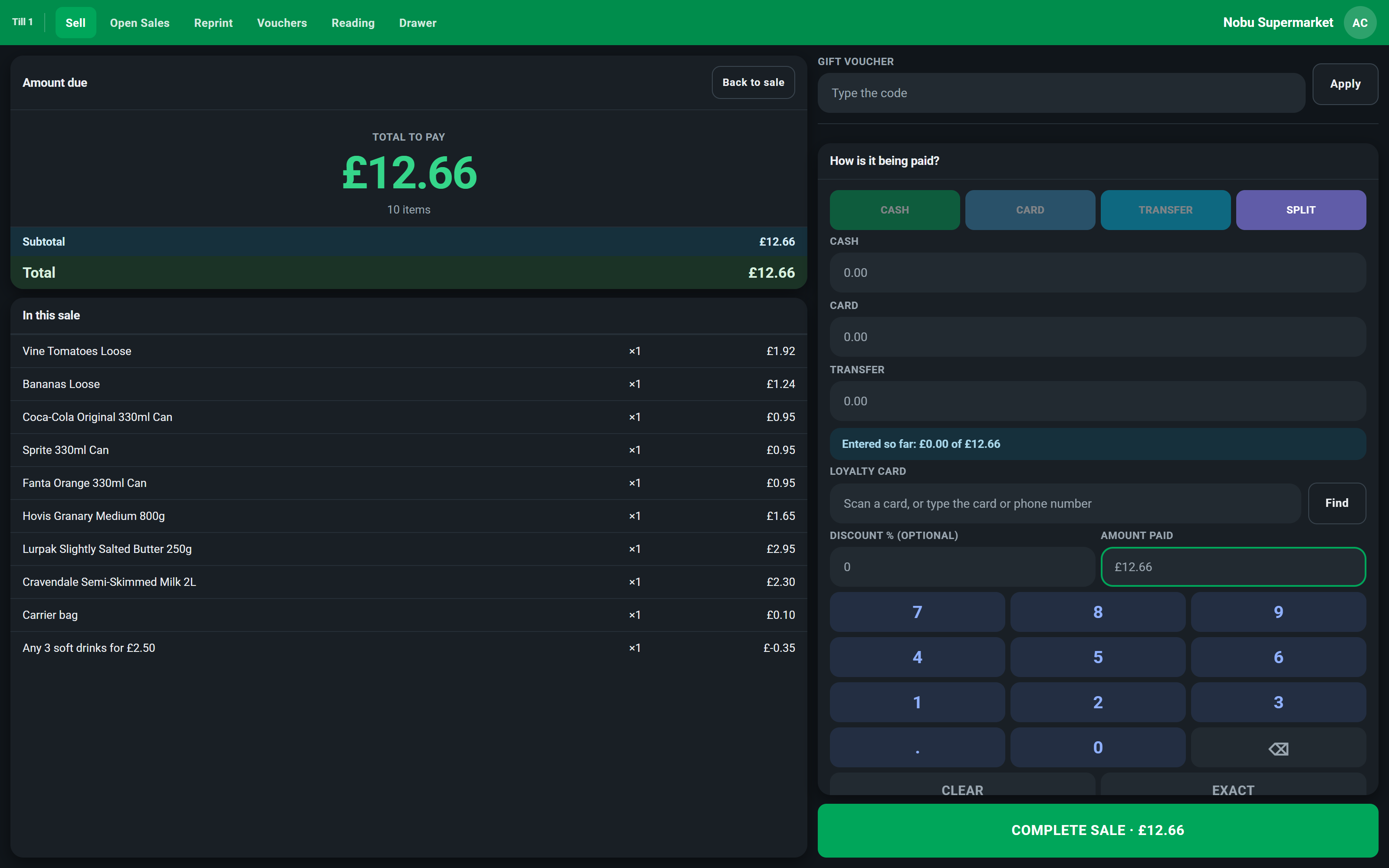
Task: Select the Any 3 soft drinks offer row
Action: click(408, 648)
